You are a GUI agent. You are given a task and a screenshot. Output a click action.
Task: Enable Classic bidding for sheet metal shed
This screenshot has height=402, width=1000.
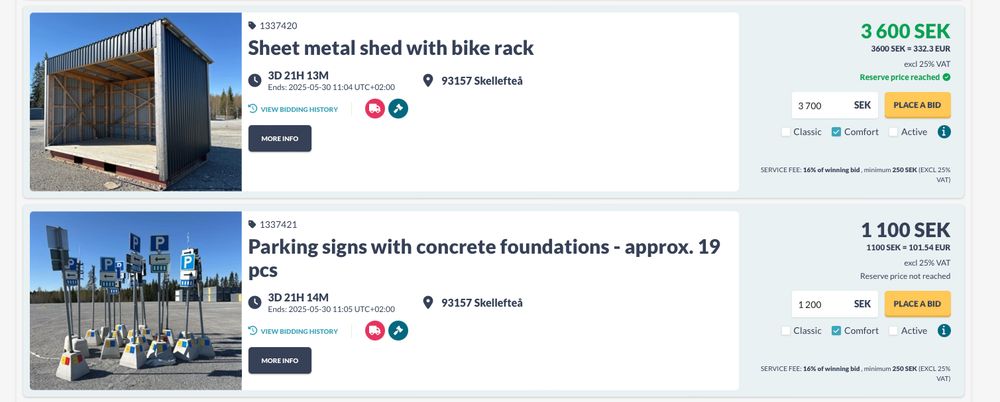(x=786, y=132)
